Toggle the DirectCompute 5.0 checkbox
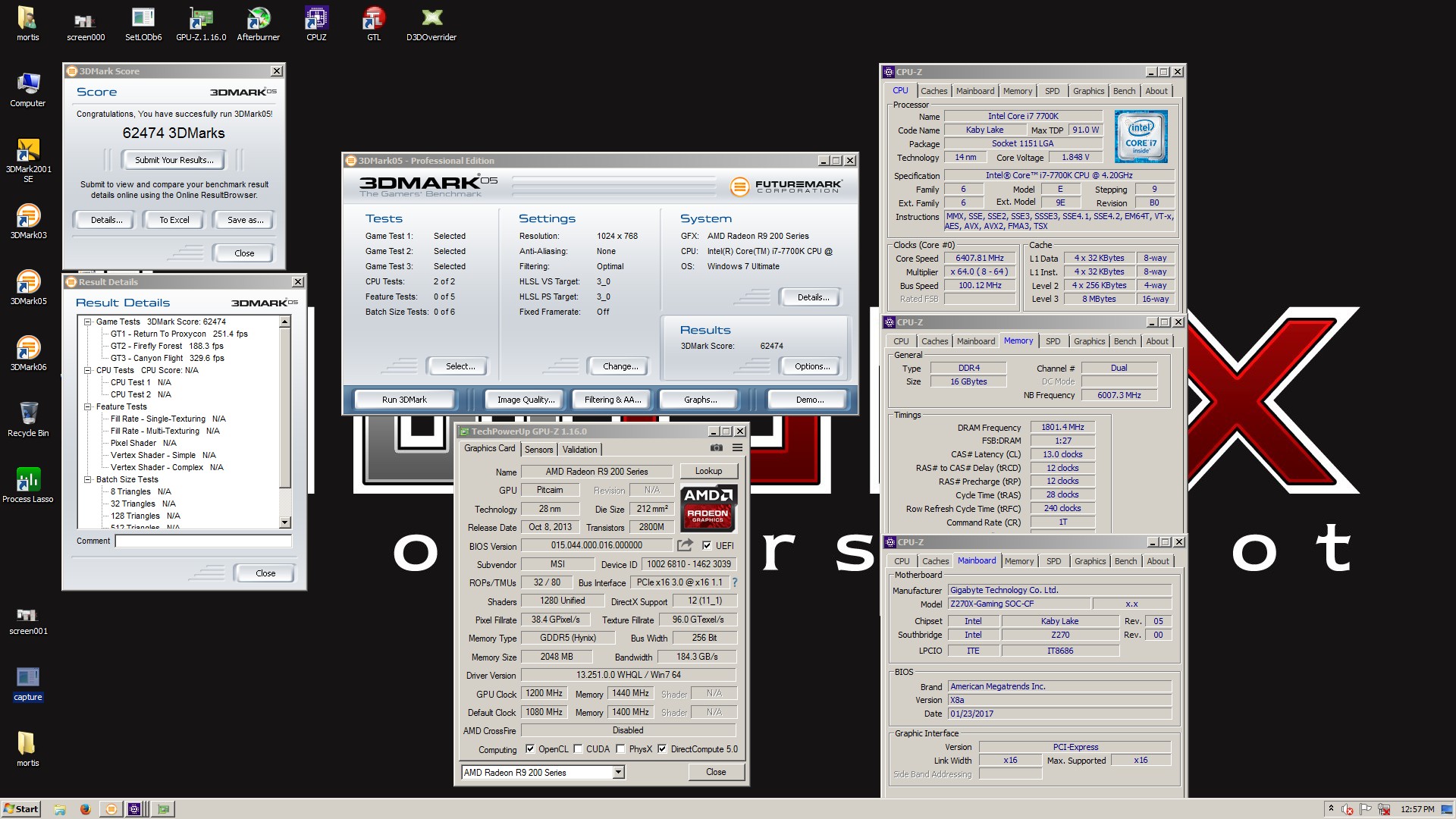The width and height of the screenshot is (1456, 819). pos(662,748)
